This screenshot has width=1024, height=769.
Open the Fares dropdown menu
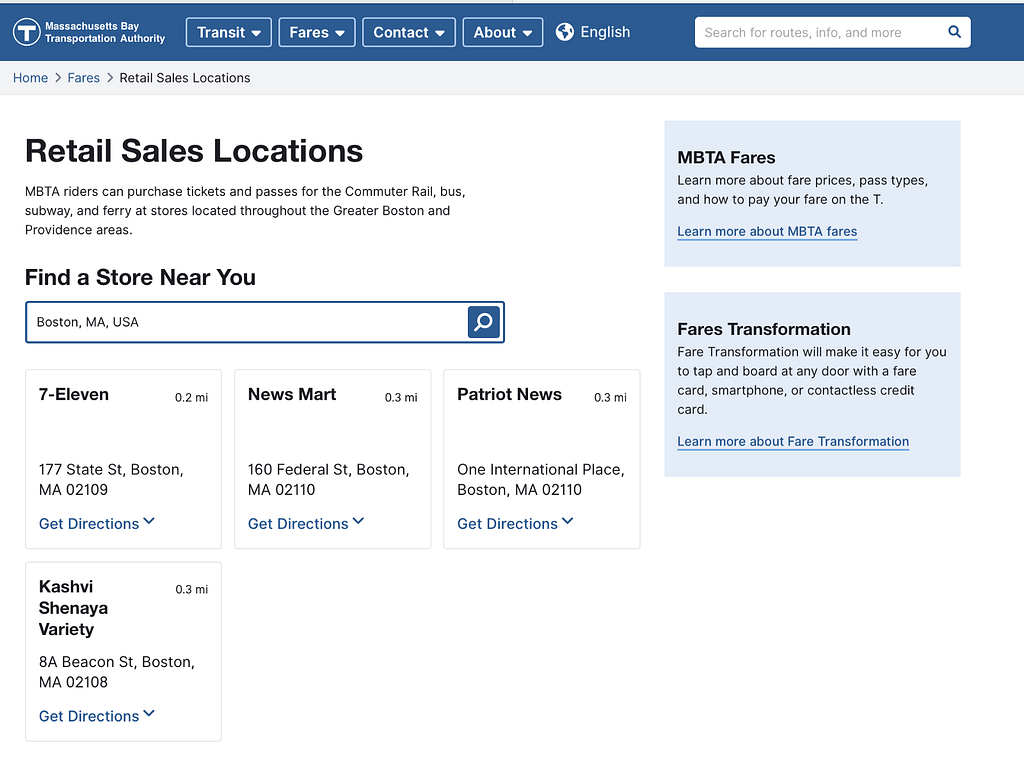pos(317,32)
